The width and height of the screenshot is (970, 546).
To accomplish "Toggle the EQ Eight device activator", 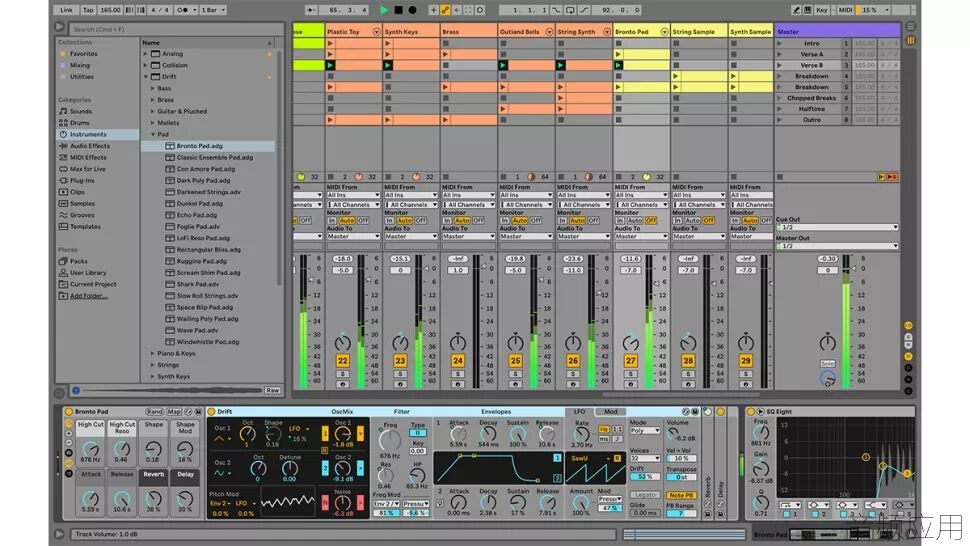I will [x=751, y=411].
